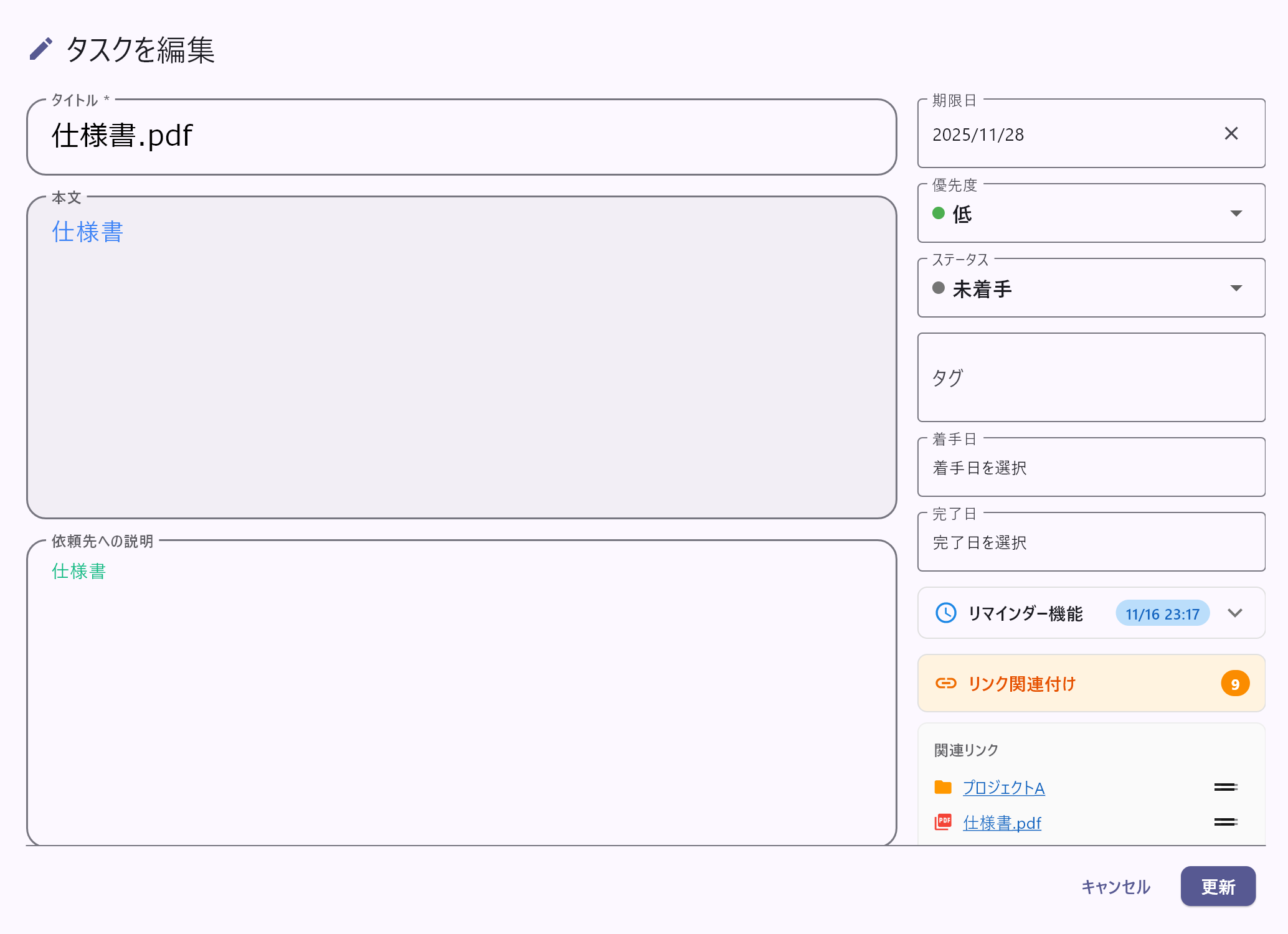1288x934 pixels.
Task: Open the 優先度 dropdown
Action: coord(1236,213)
